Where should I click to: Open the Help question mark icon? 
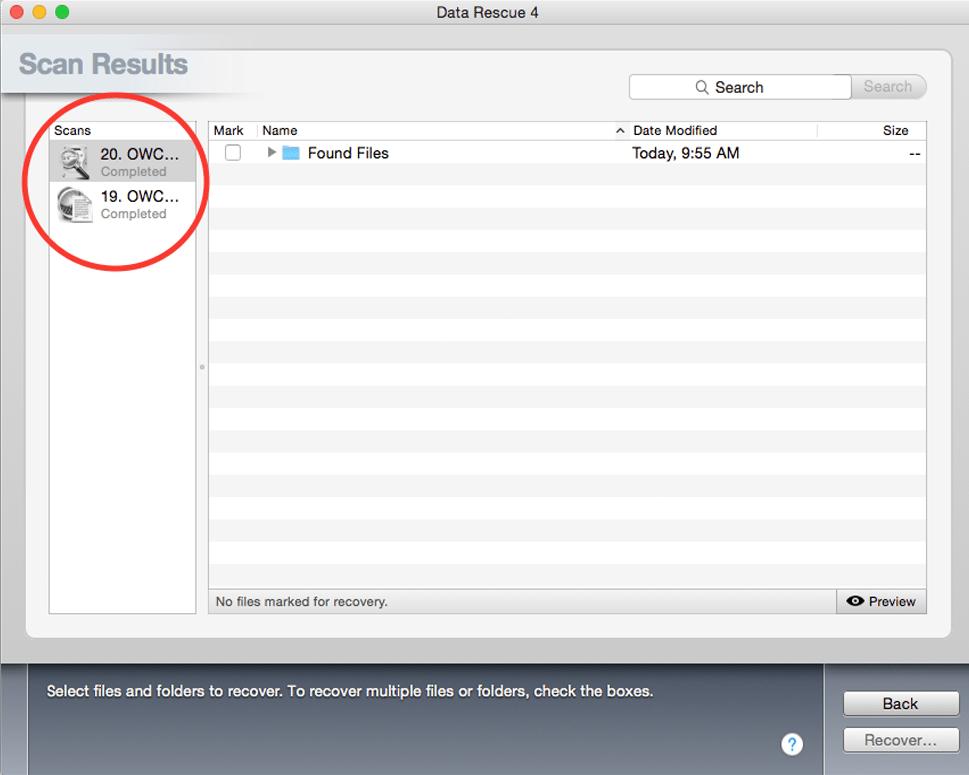point(791,745)
